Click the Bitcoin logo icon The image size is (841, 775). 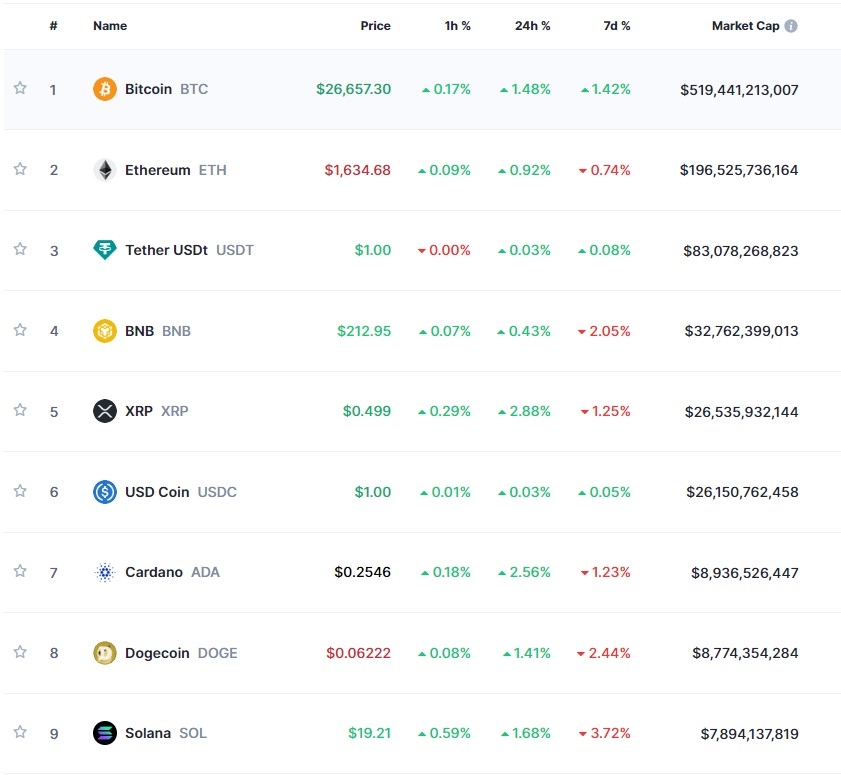(x=105, y=89)
